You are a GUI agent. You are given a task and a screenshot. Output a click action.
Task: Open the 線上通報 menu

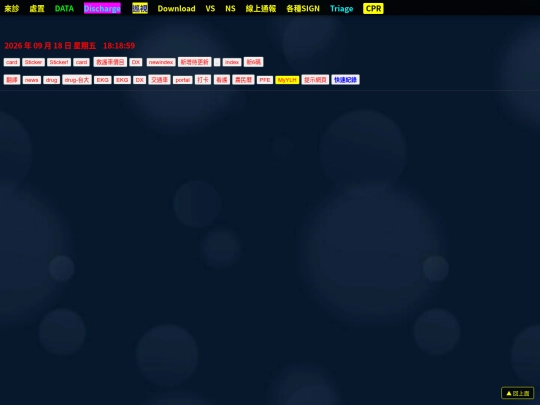tap(261, 9)
